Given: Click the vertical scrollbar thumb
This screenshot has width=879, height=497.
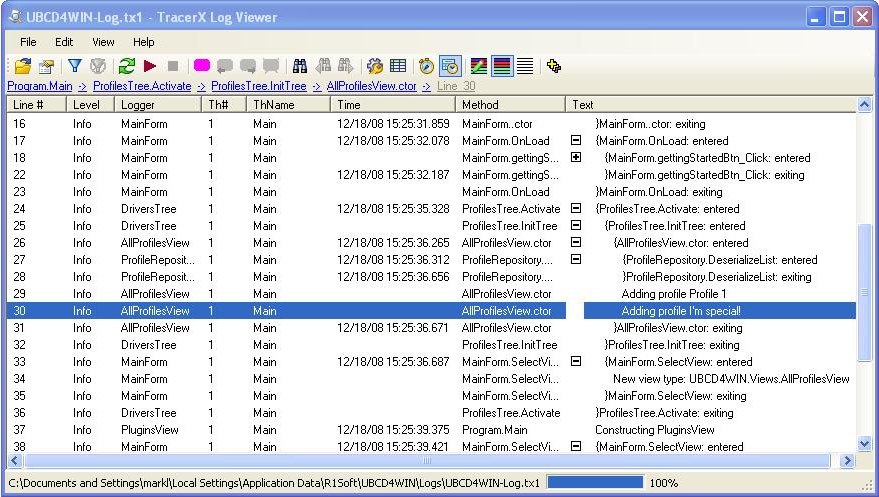Looking at the screenshot, I should point(864,292).
